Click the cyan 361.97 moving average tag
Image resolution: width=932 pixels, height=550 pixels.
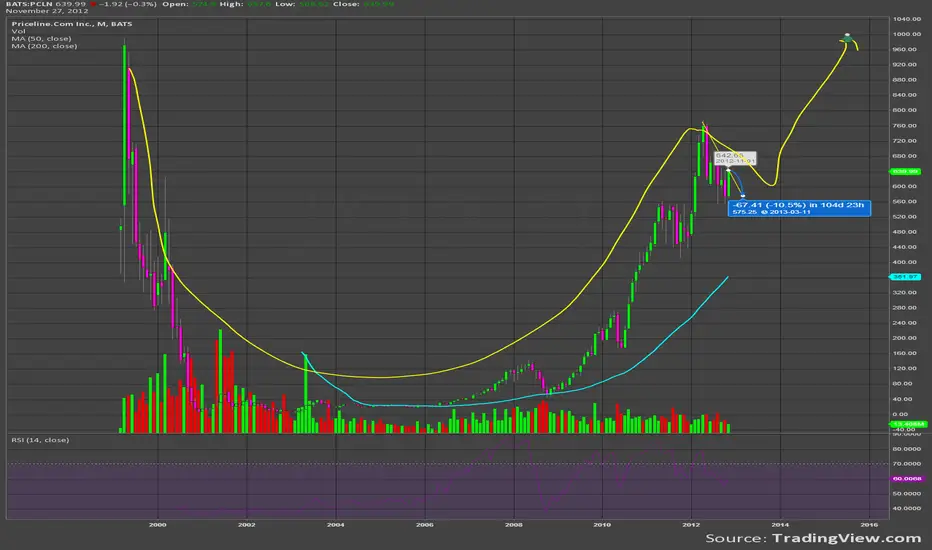pos(905,276)
